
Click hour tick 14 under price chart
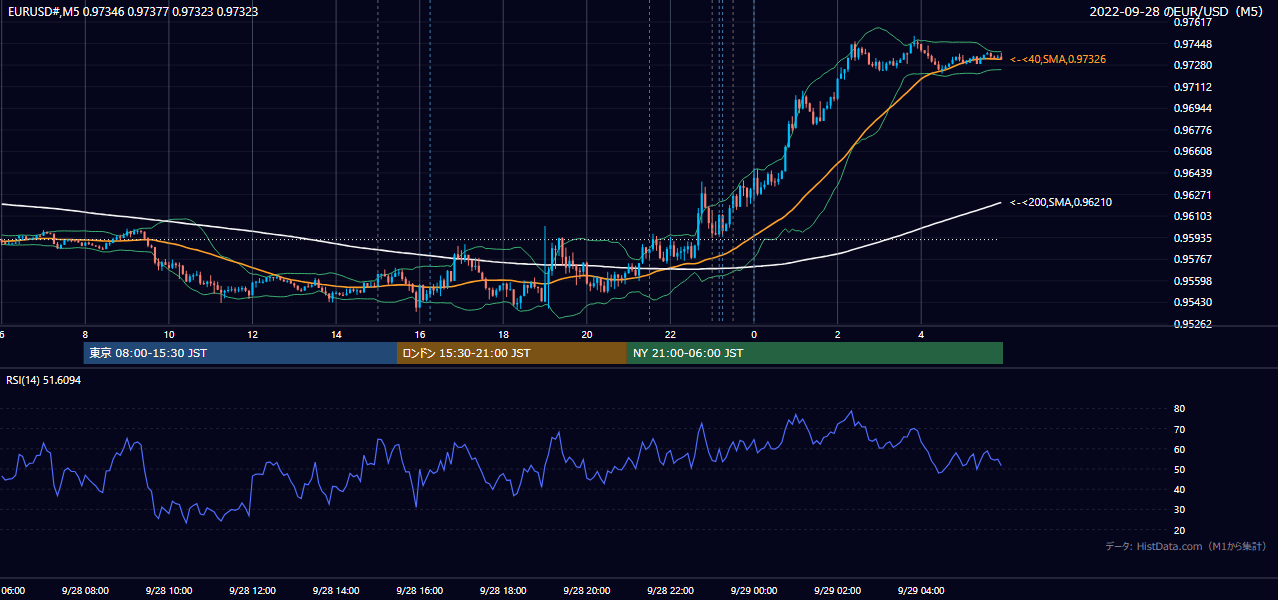[336, 335]
